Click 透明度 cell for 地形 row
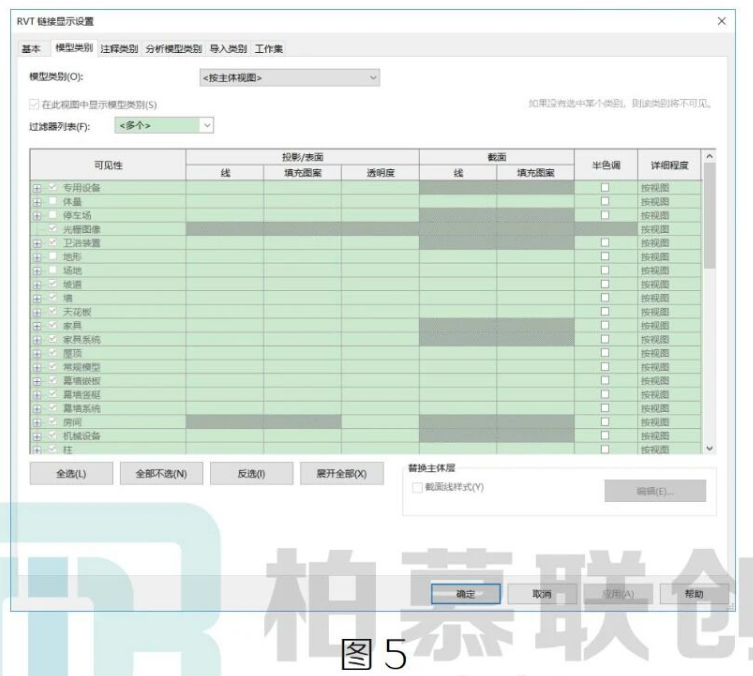The image size is (753, 676). pyautogui.click(x=380, y=257)
